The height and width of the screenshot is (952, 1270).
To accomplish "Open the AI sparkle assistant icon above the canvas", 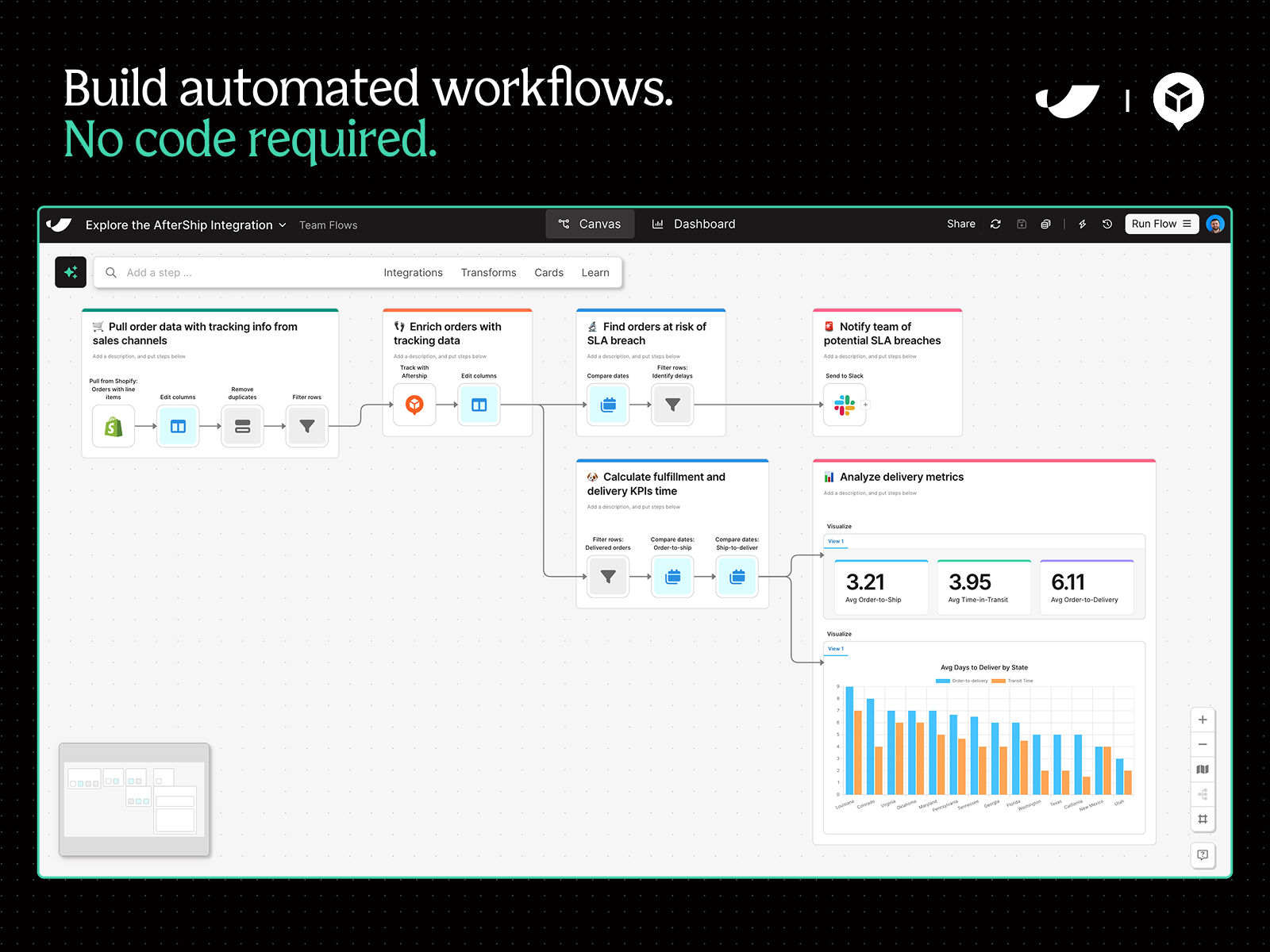I will 70,271.
